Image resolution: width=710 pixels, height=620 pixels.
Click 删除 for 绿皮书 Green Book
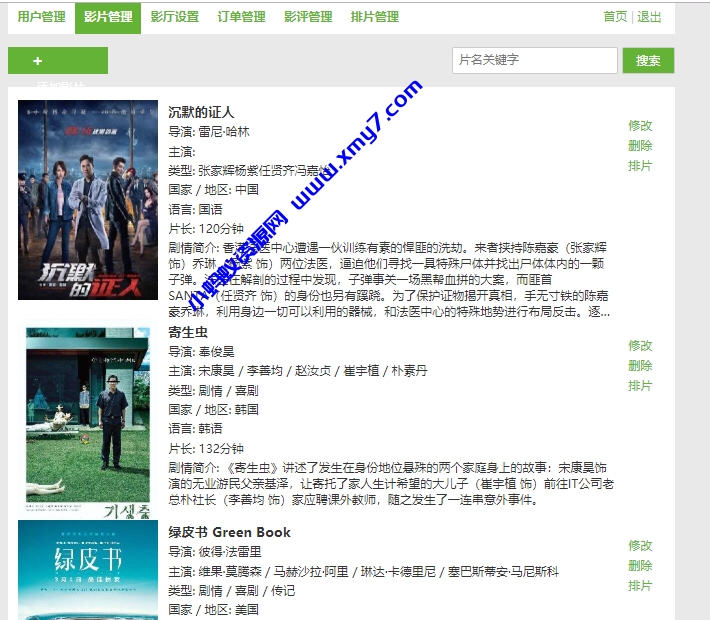coord(640,565)
